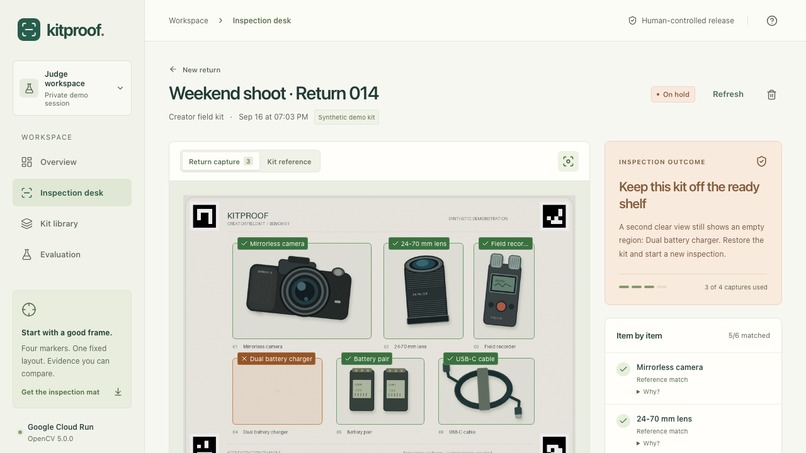Viewport: 806px width, 453px height.
Task: Click the USB-C cable detection label
Action: pyautogui.click(x=470, y=359)
